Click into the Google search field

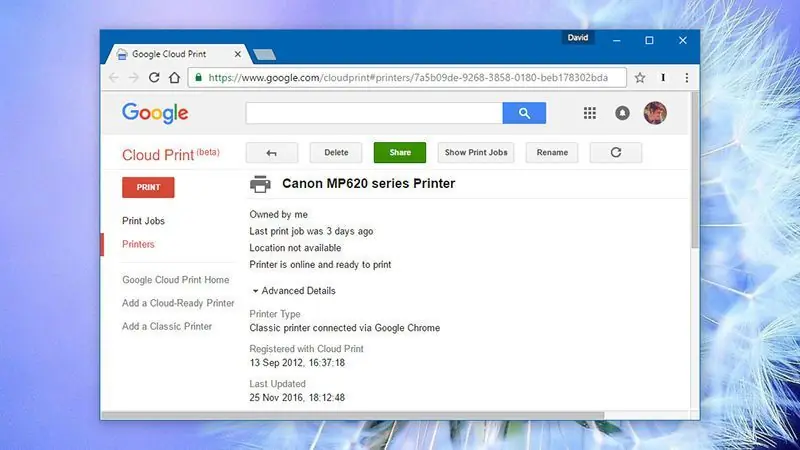coord(374,113)
